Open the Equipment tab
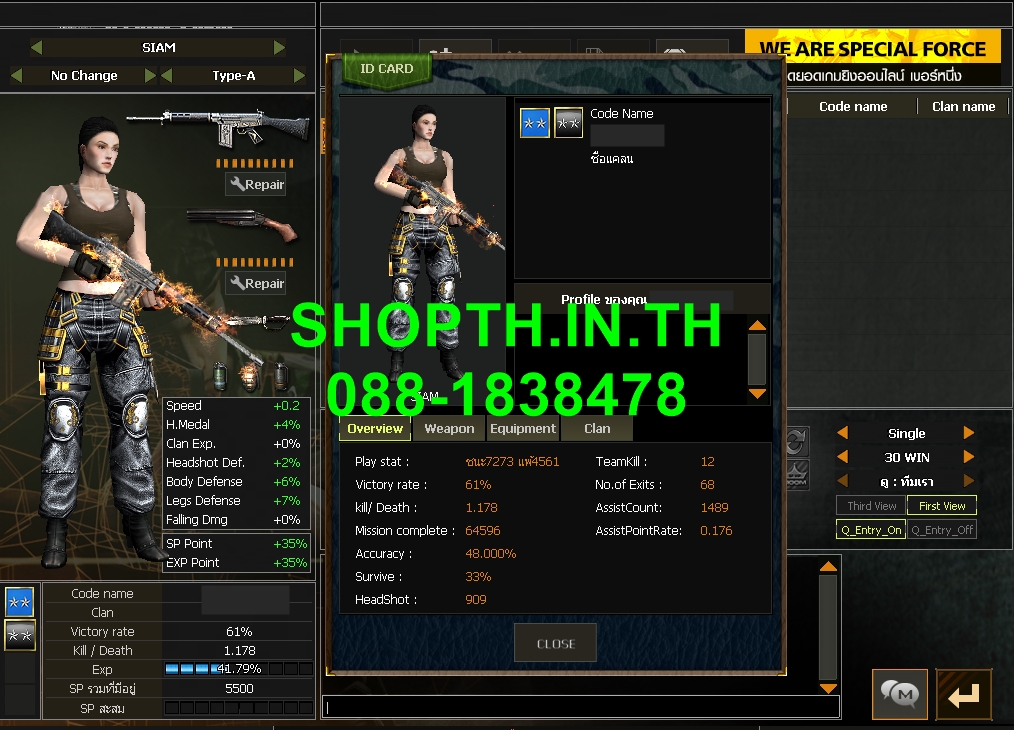 pyautogui.click(x=523, y=429)
